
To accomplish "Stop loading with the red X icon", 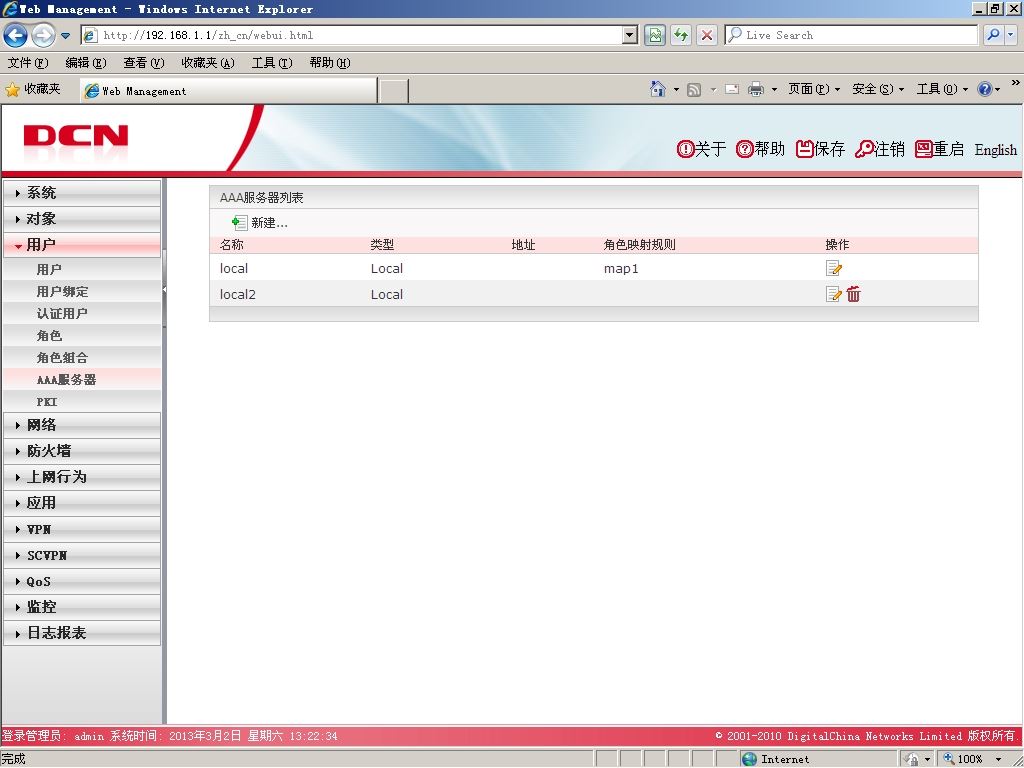I will (707, 35).
